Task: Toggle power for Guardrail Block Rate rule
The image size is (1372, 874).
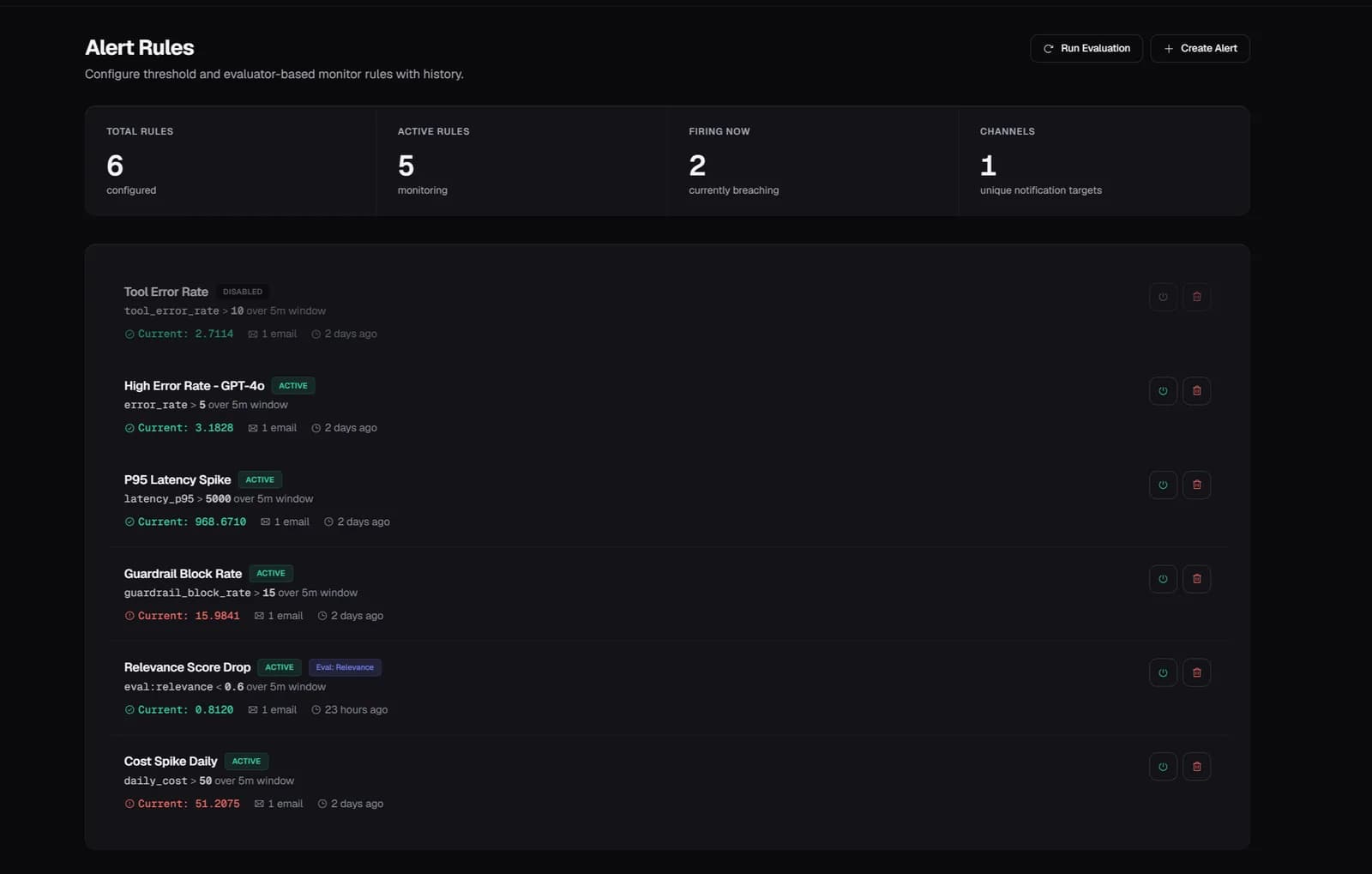Action: (1163, 579)
